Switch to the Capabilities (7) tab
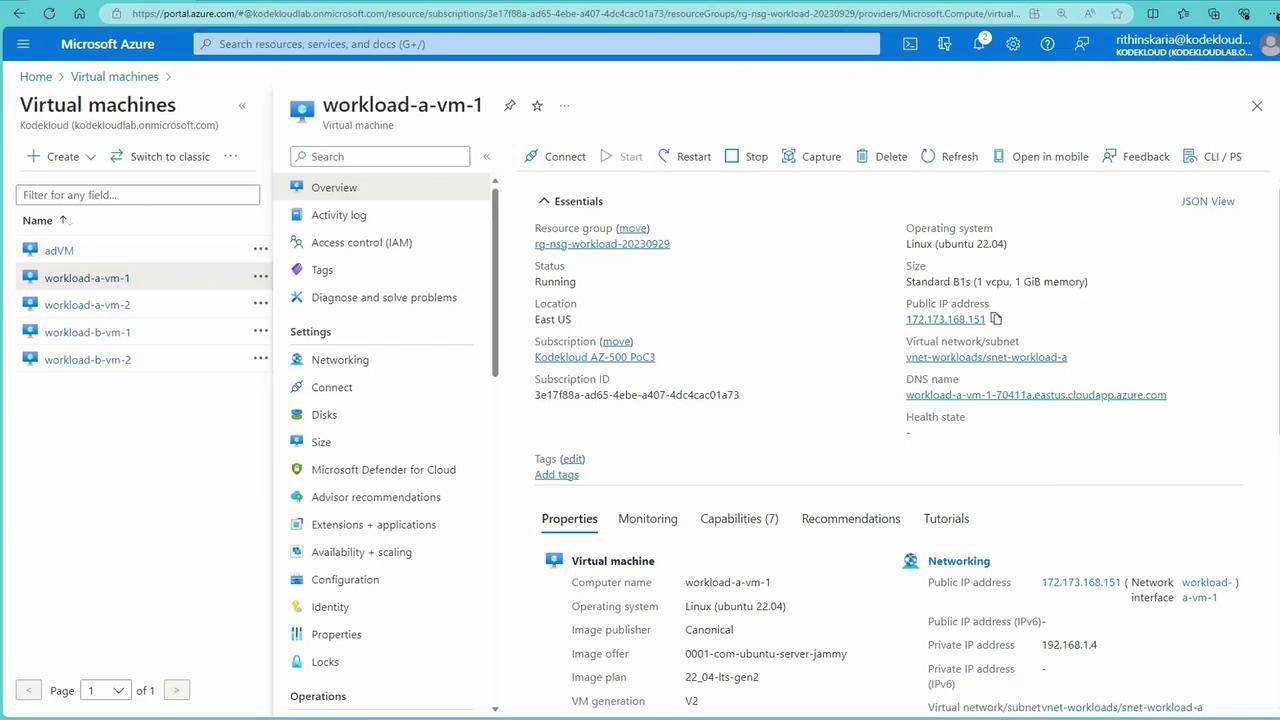Screen dimensions: 1280x720 click(x=739, y=519)
